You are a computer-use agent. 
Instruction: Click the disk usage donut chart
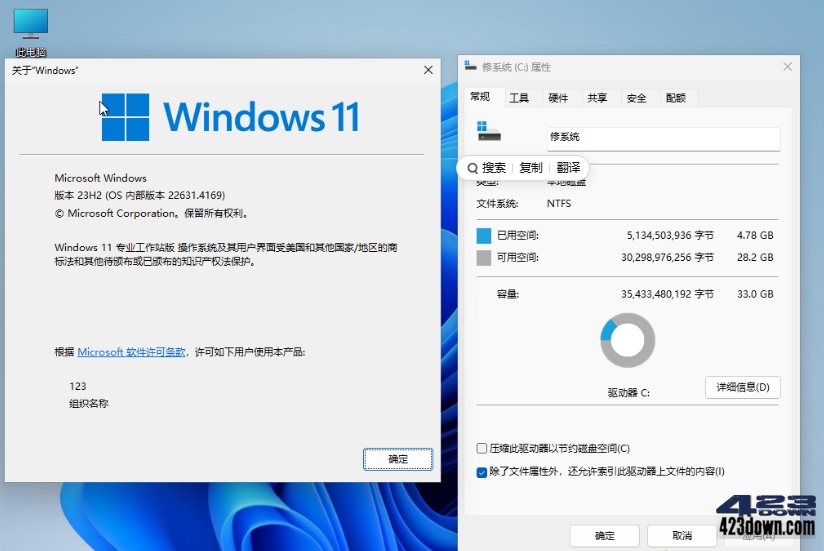tap(627, 340)
